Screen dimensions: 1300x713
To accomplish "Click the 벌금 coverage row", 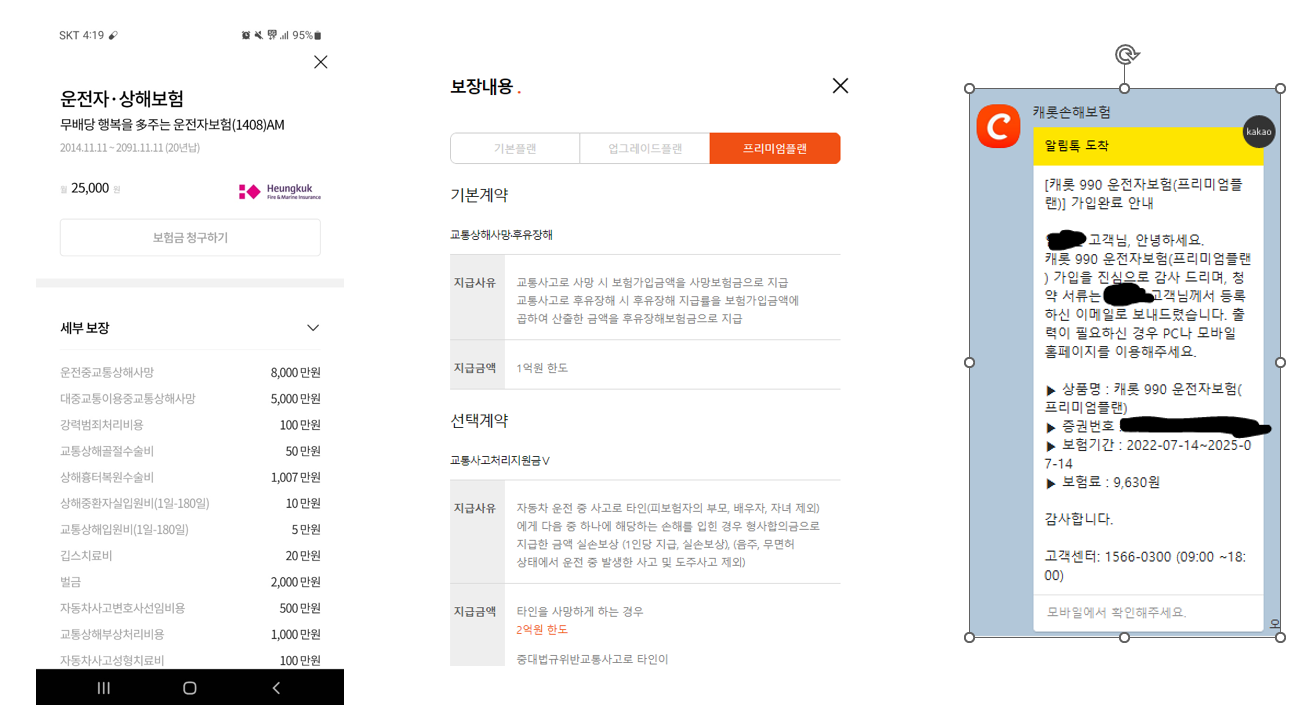I will point(190,581).
